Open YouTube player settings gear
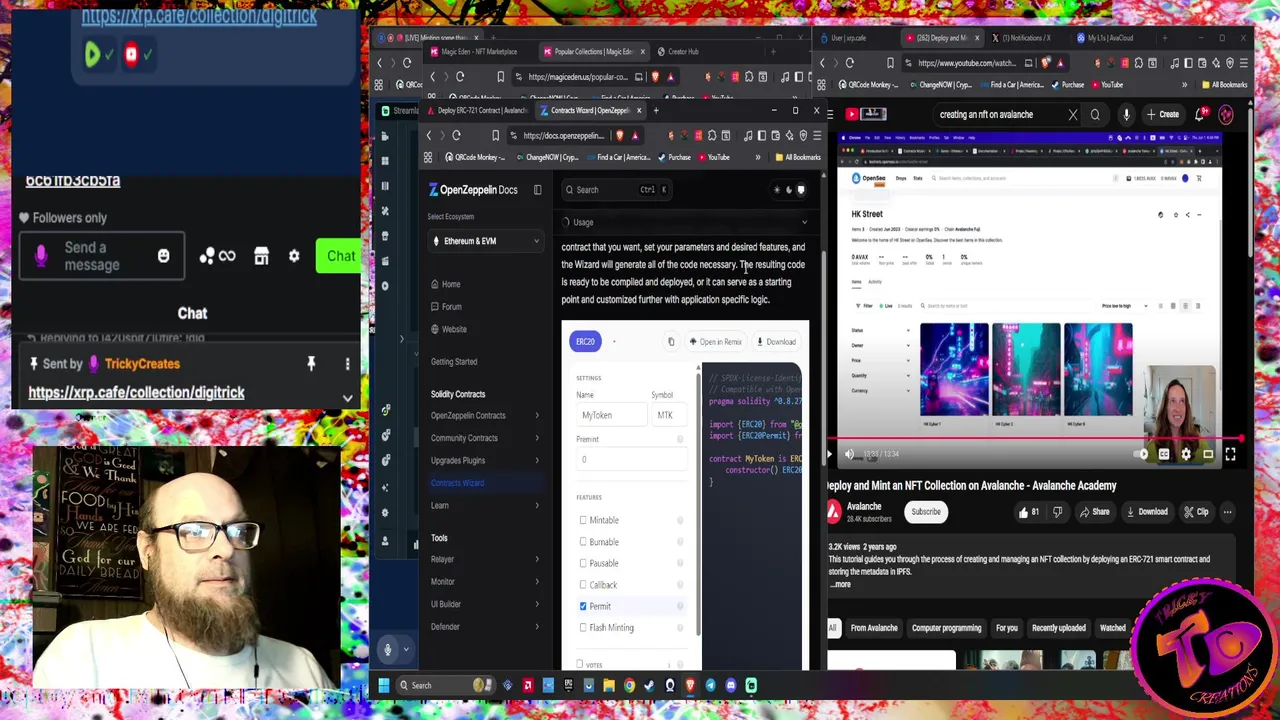This screenshot has width=1280, height=720. [1186, 454]
